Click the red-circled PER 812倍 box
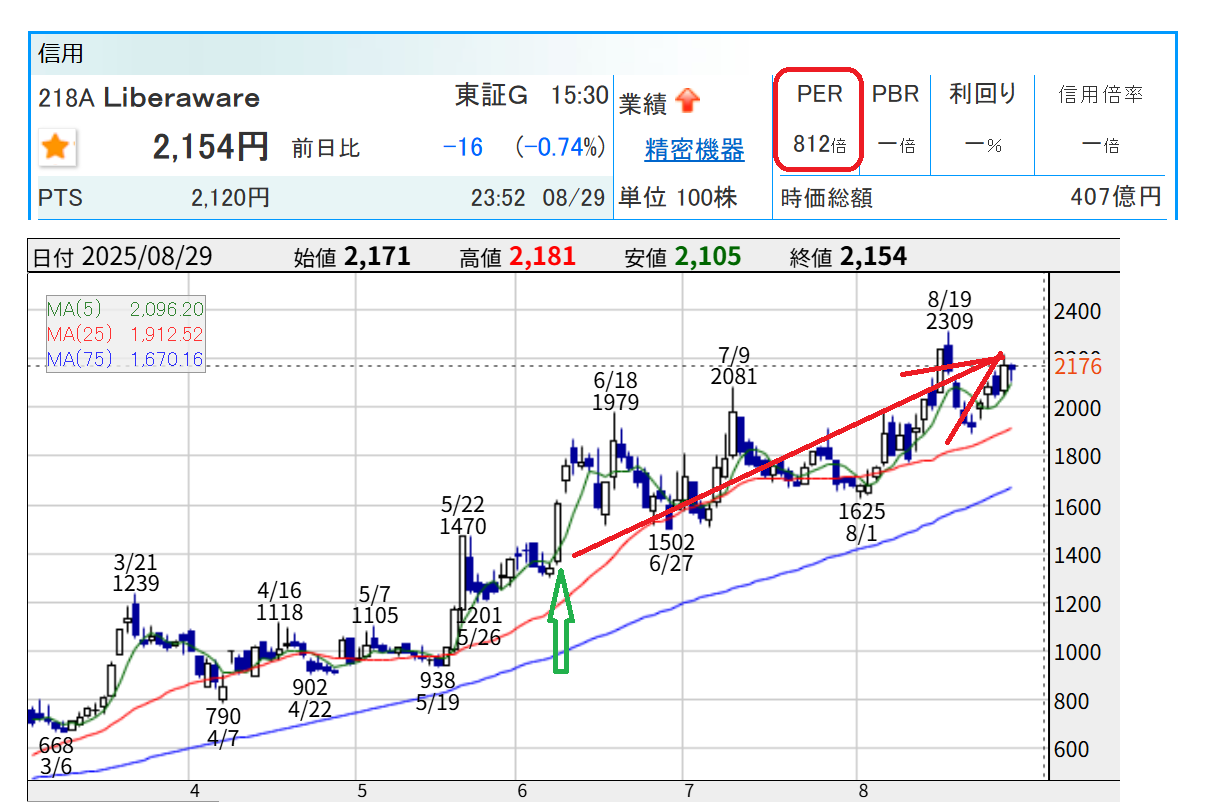1206x802 pixels. click(x=819, y=119)
